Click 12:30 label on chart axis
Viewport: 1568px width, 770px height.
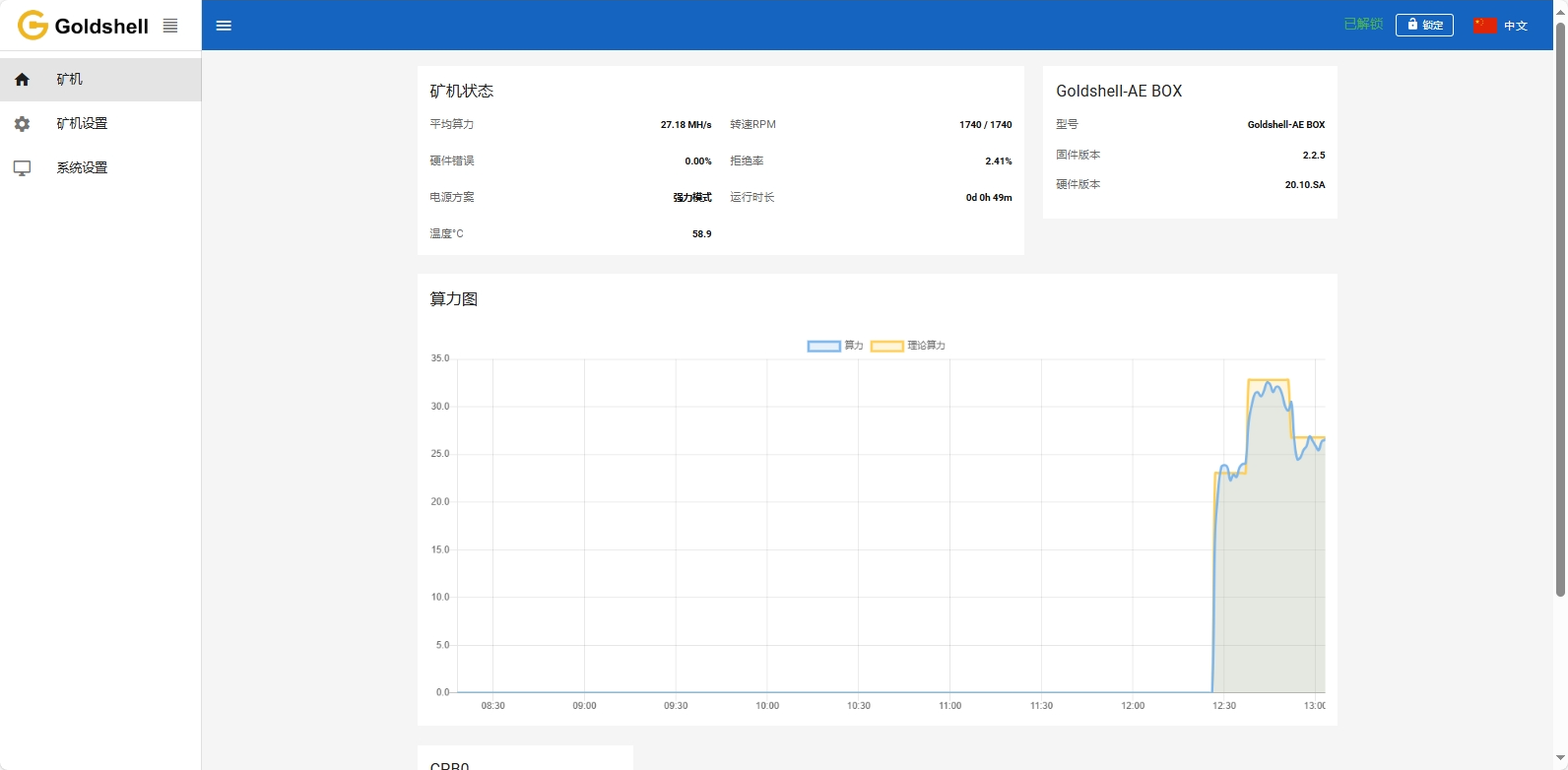pos(1224,706)
